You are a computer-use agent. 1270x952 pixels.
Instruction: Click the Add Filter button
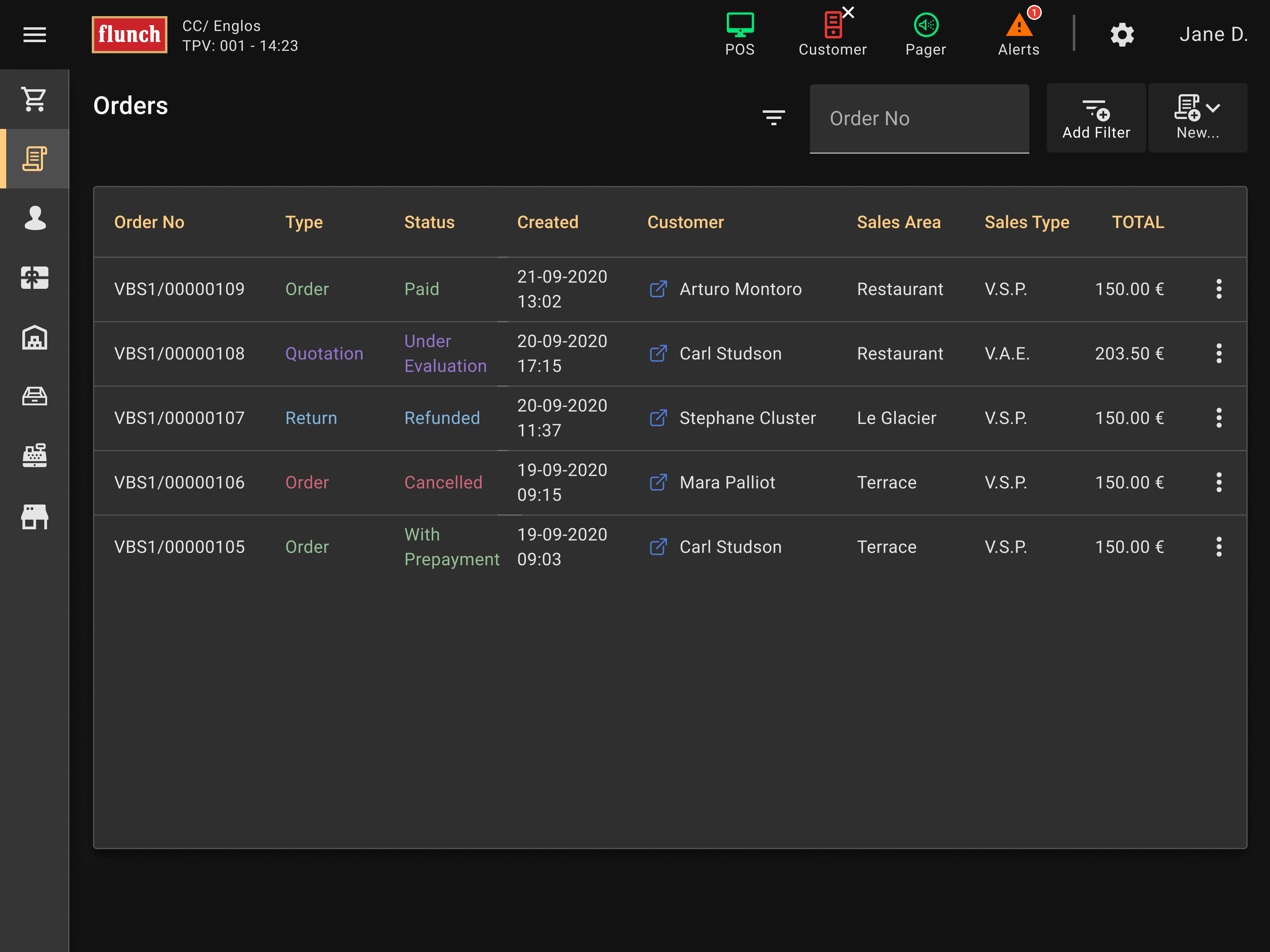point(1096,118)
